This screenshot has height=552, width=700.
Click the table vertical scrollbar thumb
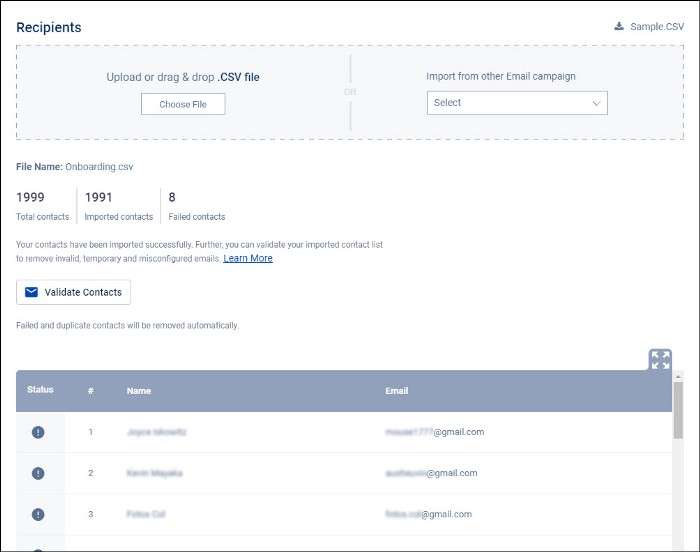click(x=679, y=410)
